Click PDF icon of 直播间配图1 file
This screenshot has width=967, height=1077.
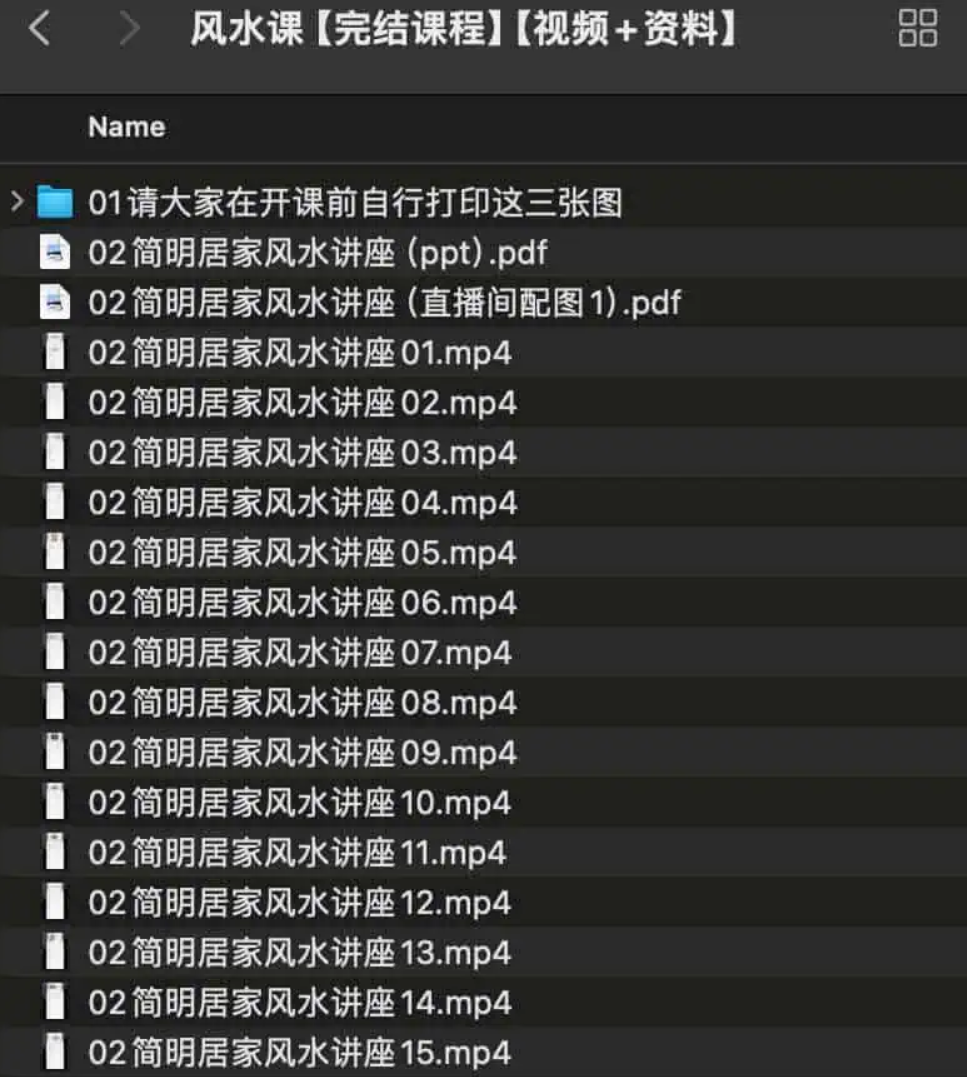[x=55, y=302]
